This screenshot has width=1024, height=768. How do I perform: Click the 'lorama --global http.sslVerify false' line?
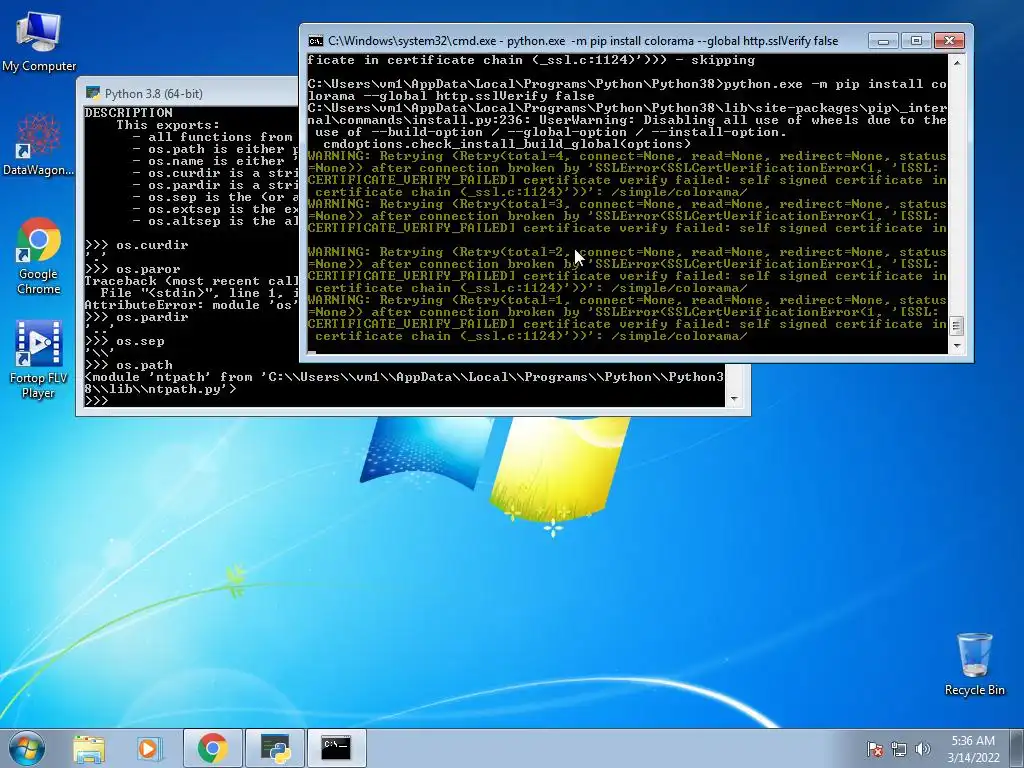pyautogui.click(x=451, y=96)
